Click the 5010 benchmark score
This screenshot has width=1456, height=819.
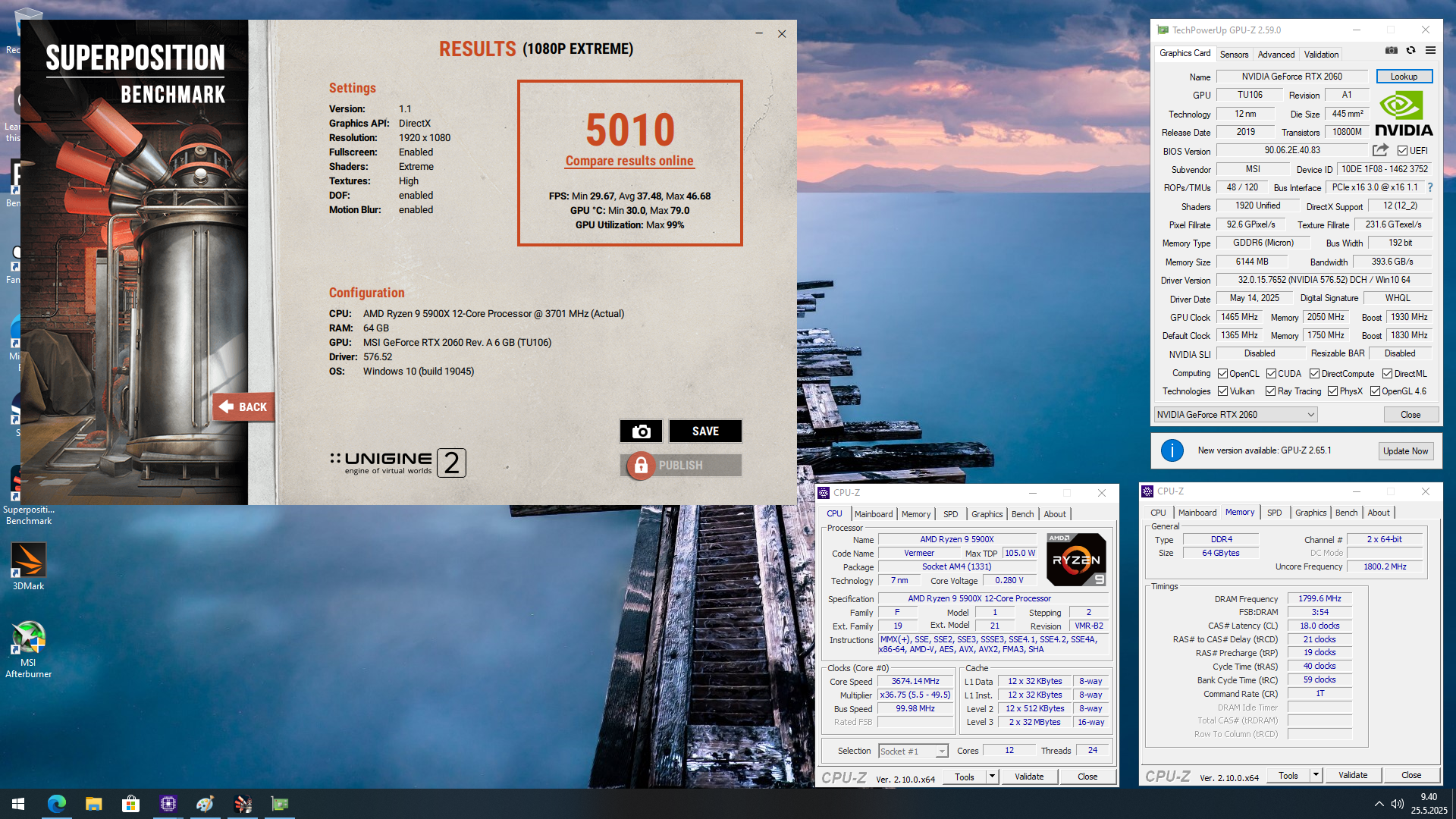click(x=630, y=130)
